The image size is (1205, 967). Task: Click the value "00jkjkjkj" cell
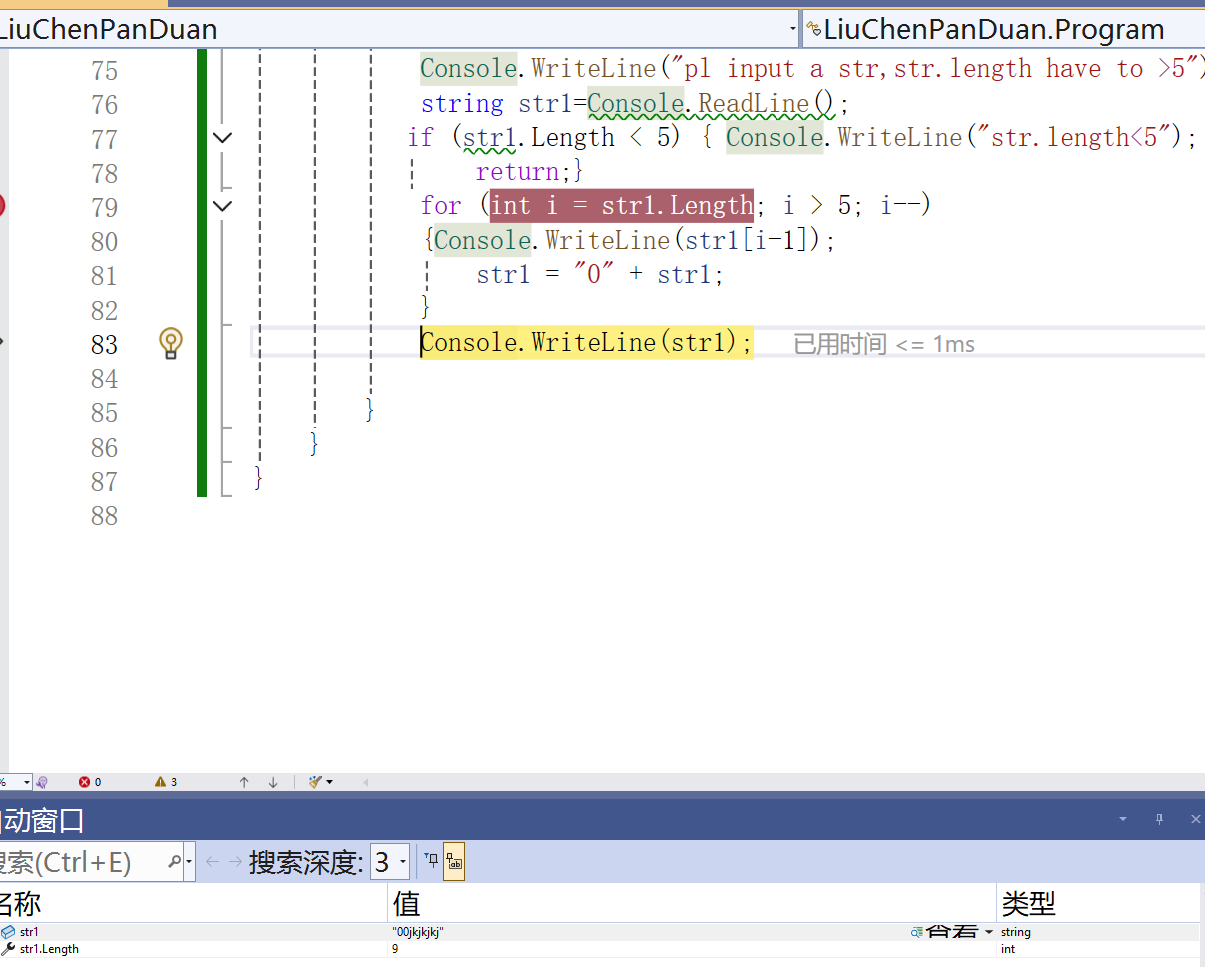pos(418,932)
